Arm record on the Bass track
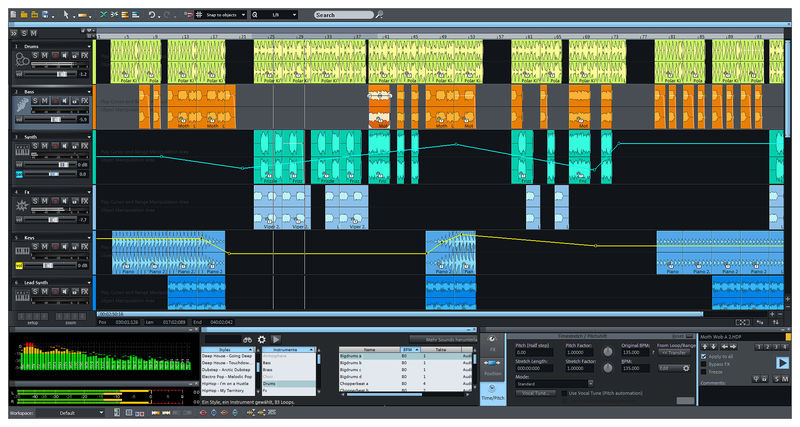Screen dimensions: 800x427 [55, 101]
